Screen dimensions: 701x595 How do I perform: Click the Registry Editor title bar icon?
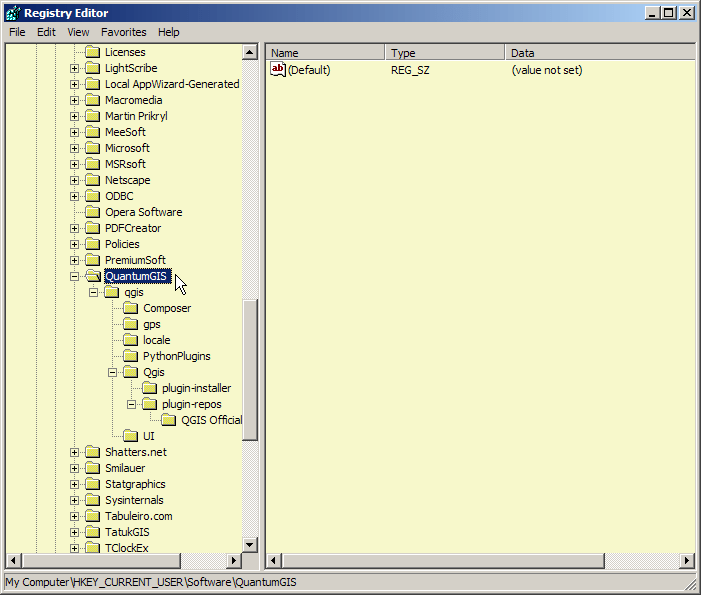[x=13, y=13]
